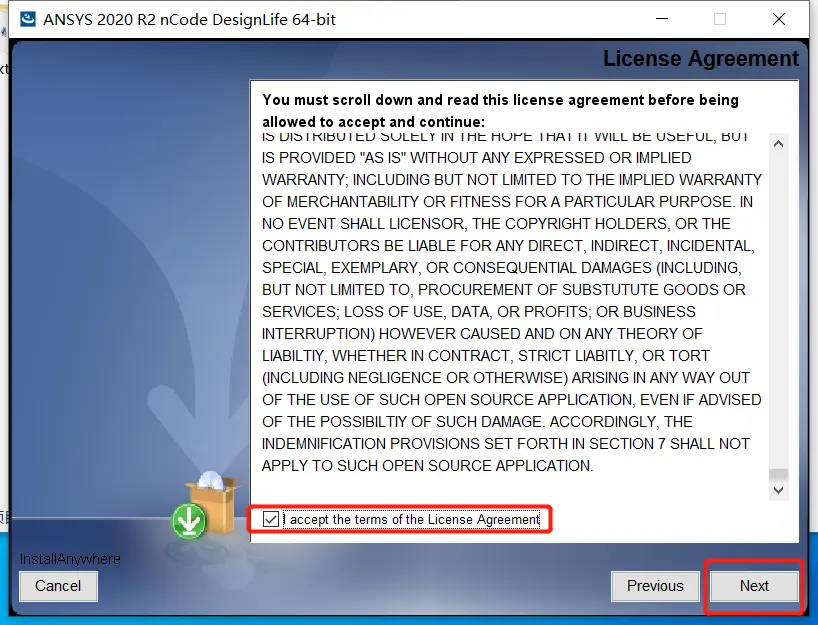818x625 pixels.
Task: Click the Next button
Action: [x=754, y=586]
